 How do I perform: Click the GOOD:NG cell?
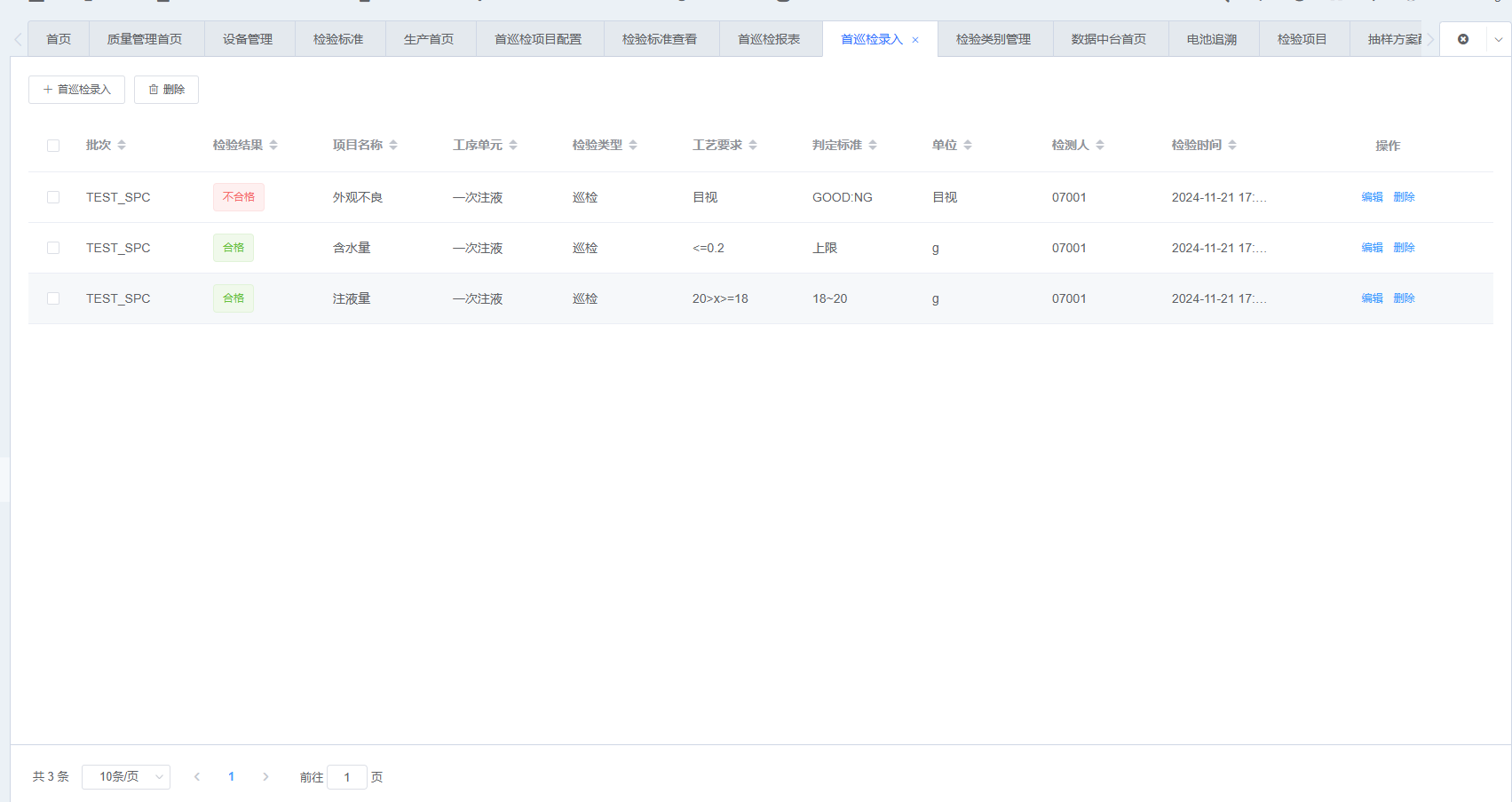coord(843,197)
